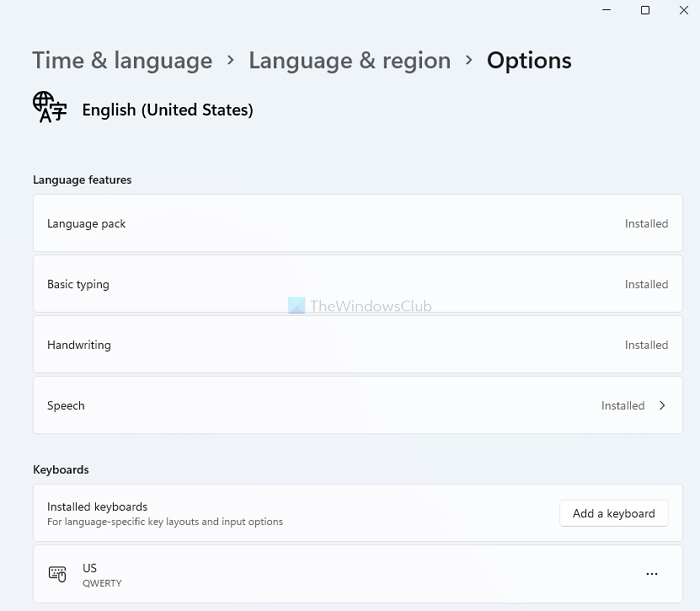The image size is (700, 611).
Task: Maximize the Settings window
Action: coord(645,10)
